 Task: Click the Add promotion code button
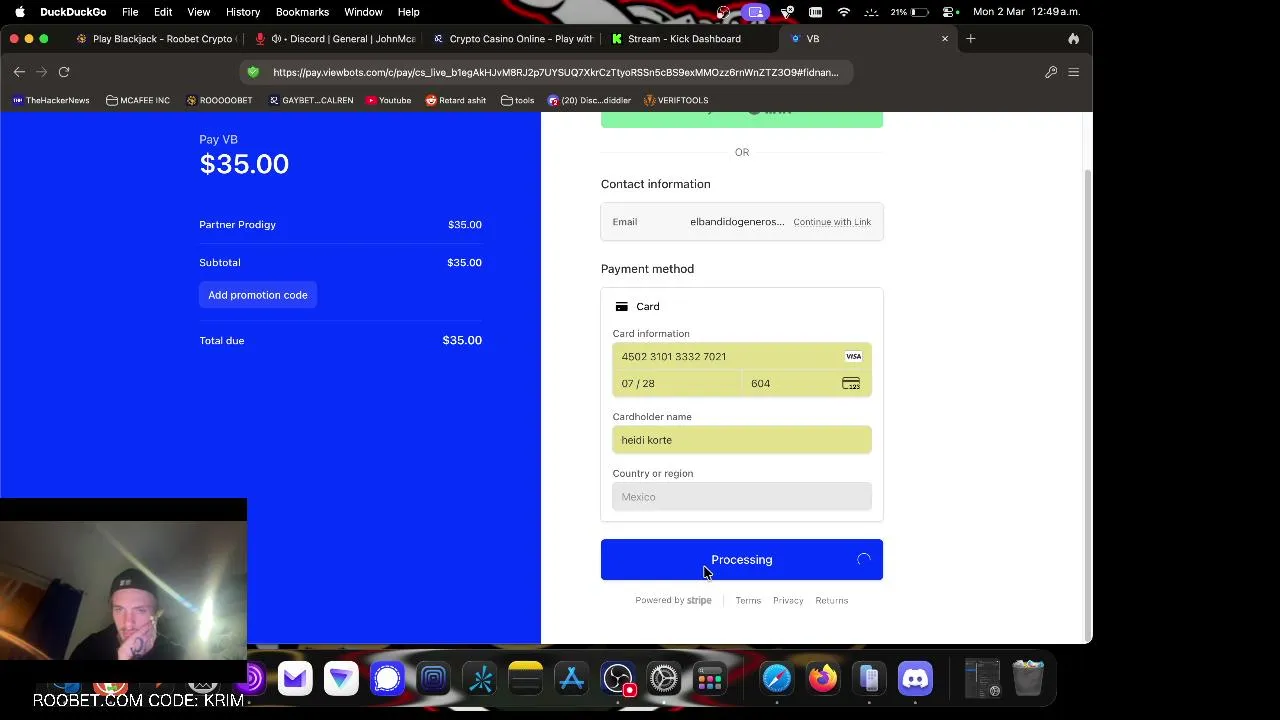(x=258, y=295)
